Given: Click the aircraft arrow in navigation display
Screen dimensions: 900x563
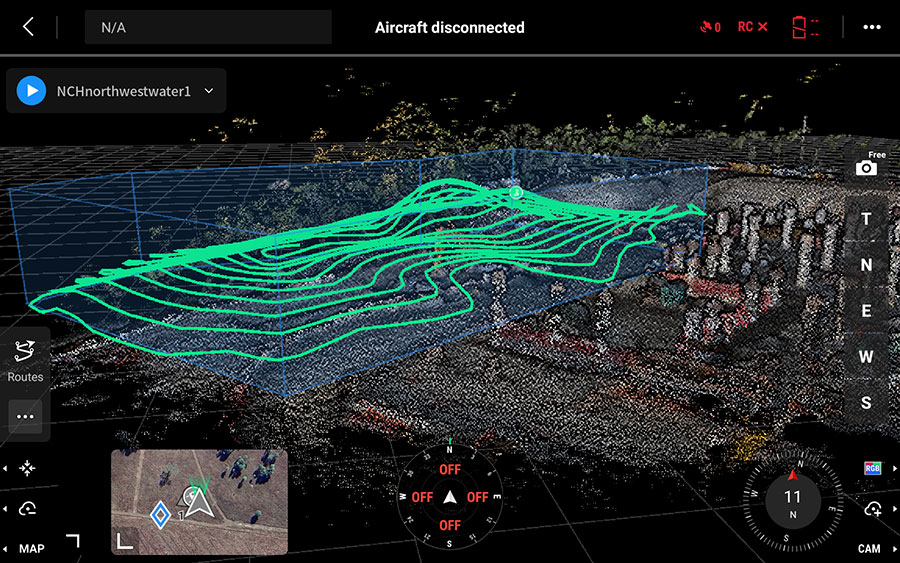Looking at the screenshot, I should pos(450,497).
